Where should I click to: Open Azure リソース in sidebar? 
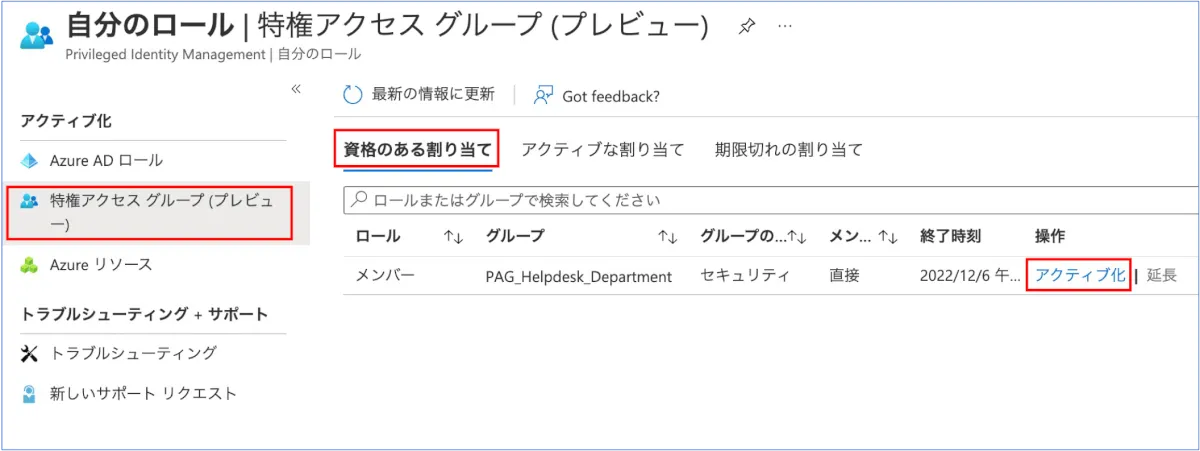pyautogui.click(x=101, y=265)
